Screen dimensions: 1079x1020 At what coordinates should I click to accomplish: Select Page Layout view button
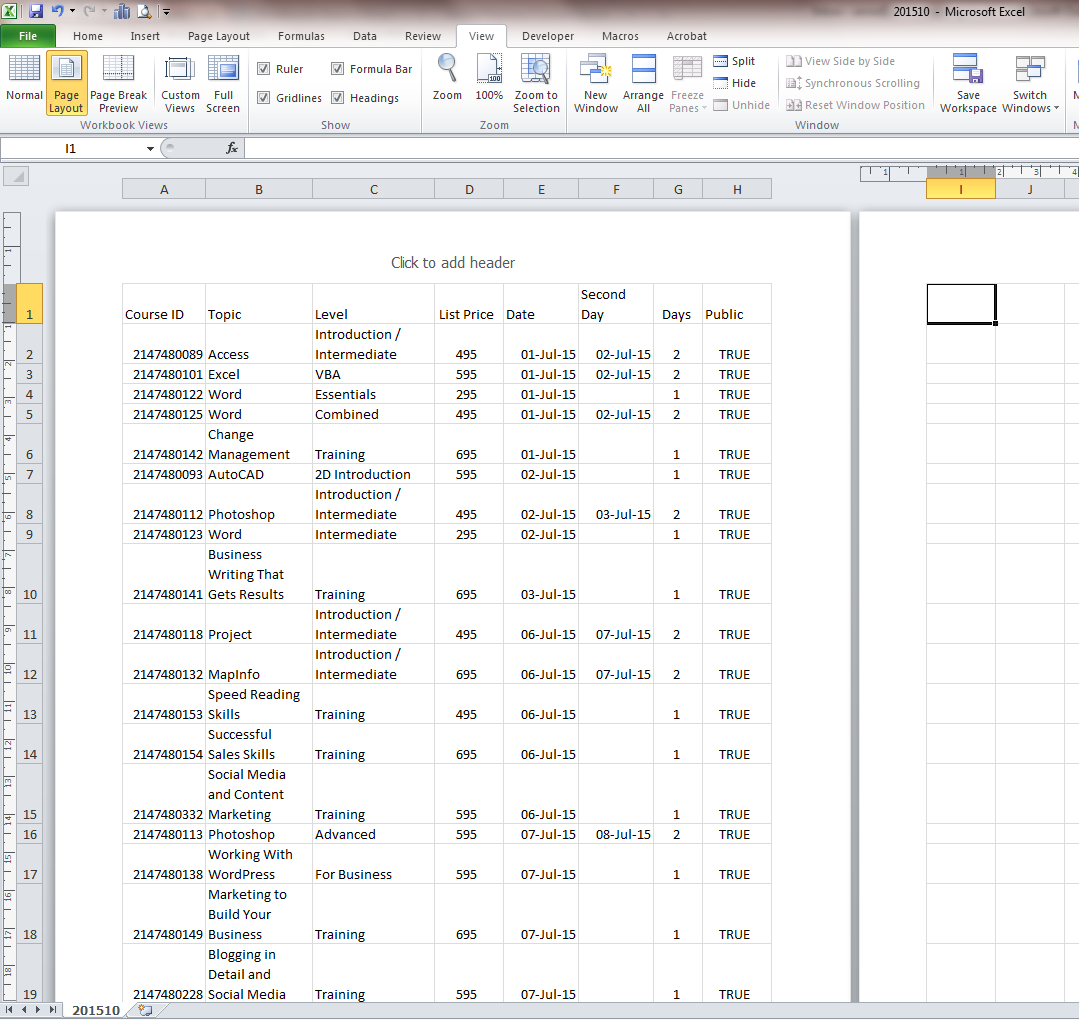[67, 83]
